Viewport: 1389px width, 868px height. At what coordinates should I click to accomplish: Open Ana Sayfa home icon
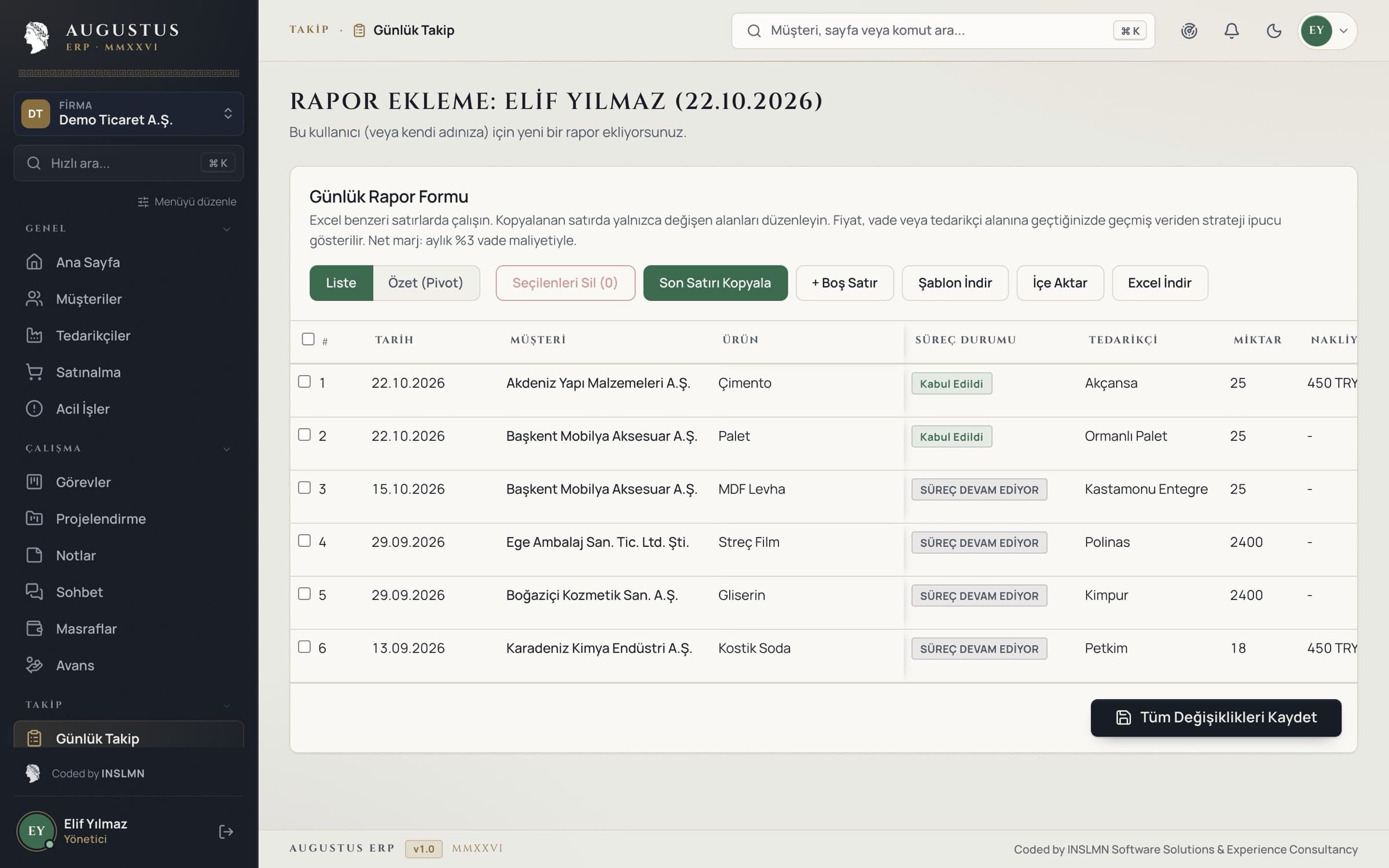point(34,262)
